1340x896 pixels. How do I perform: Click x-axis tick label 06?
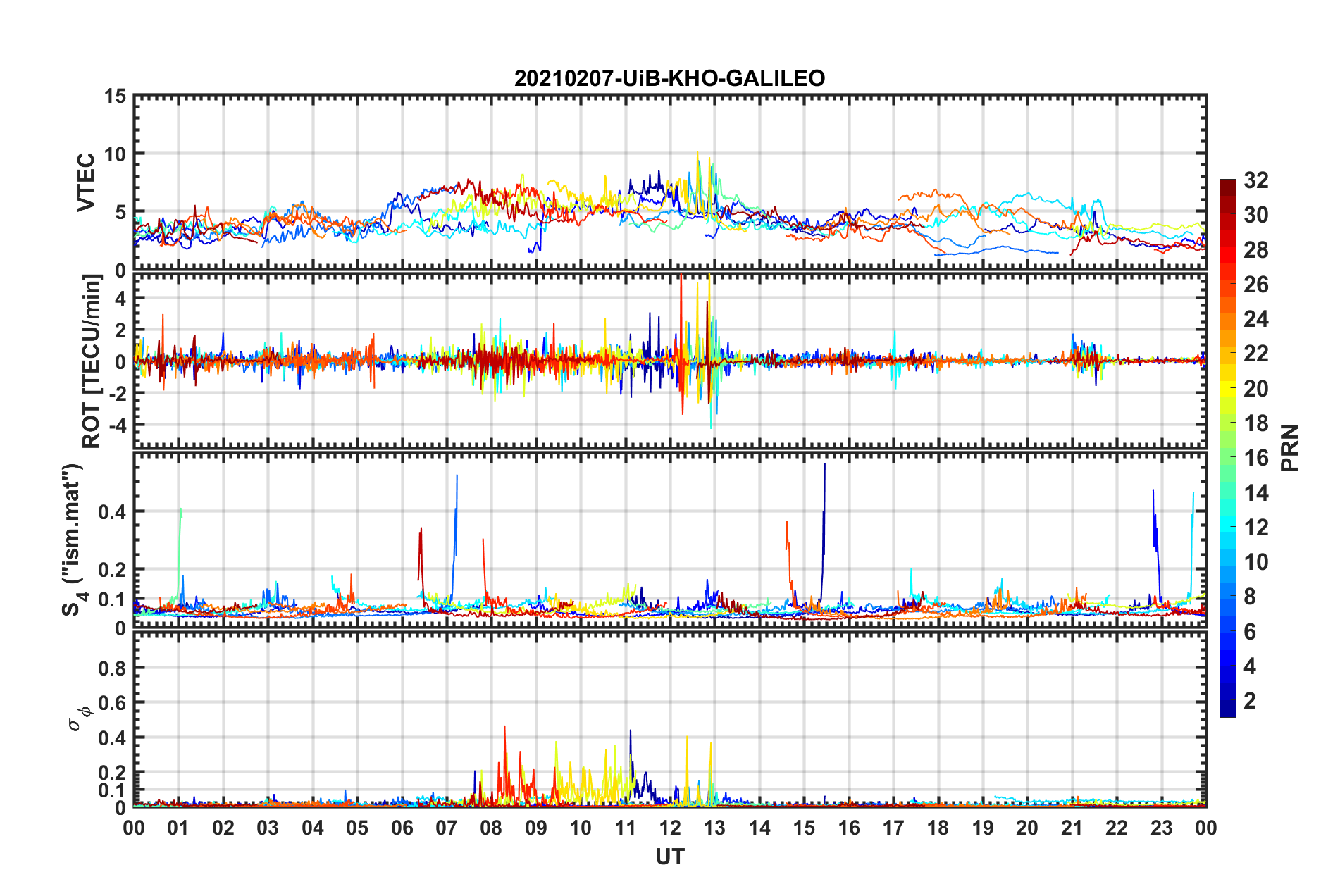[402, 828]
